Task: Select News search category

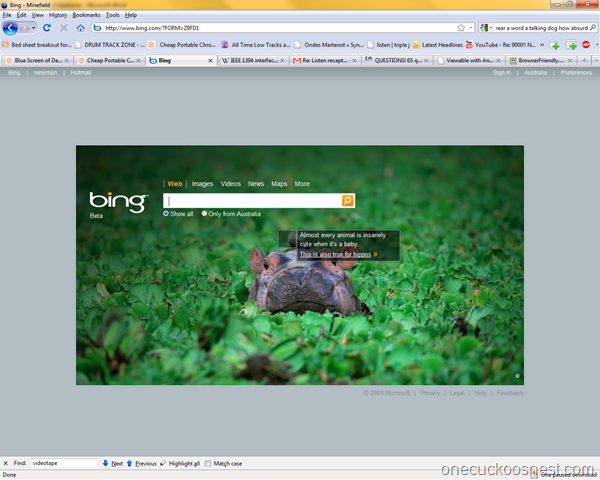Action: pyautogui.click(x=256, y=184)
